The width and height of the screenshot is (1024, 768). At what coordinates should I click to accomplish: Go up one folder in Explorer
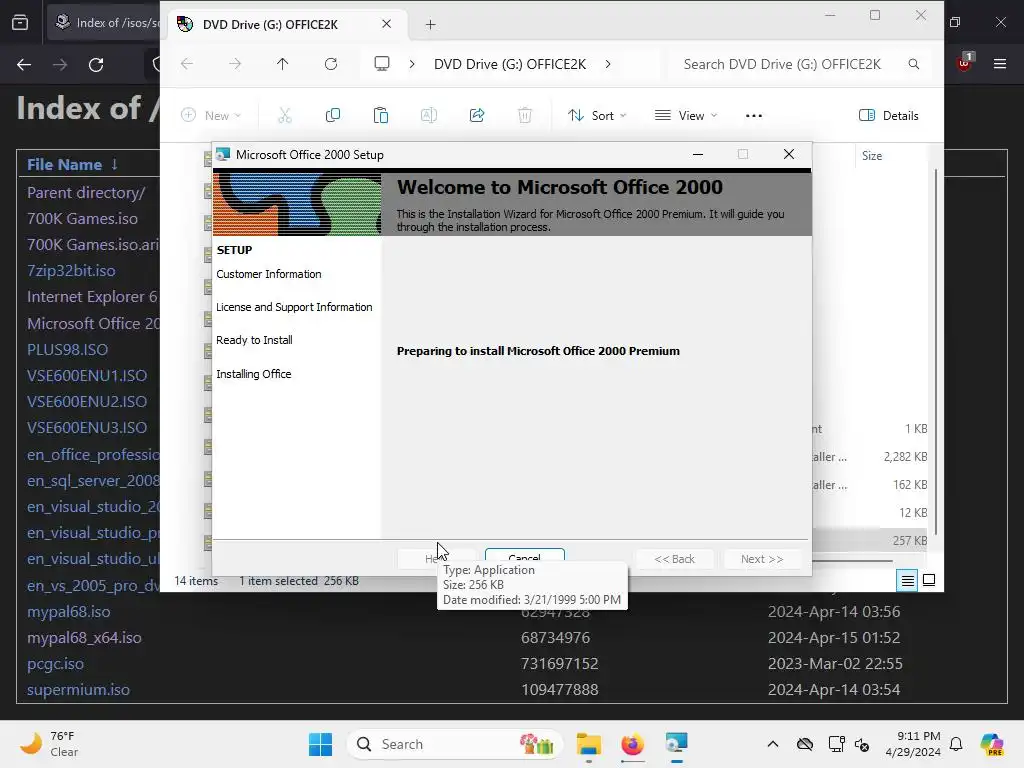282,64
